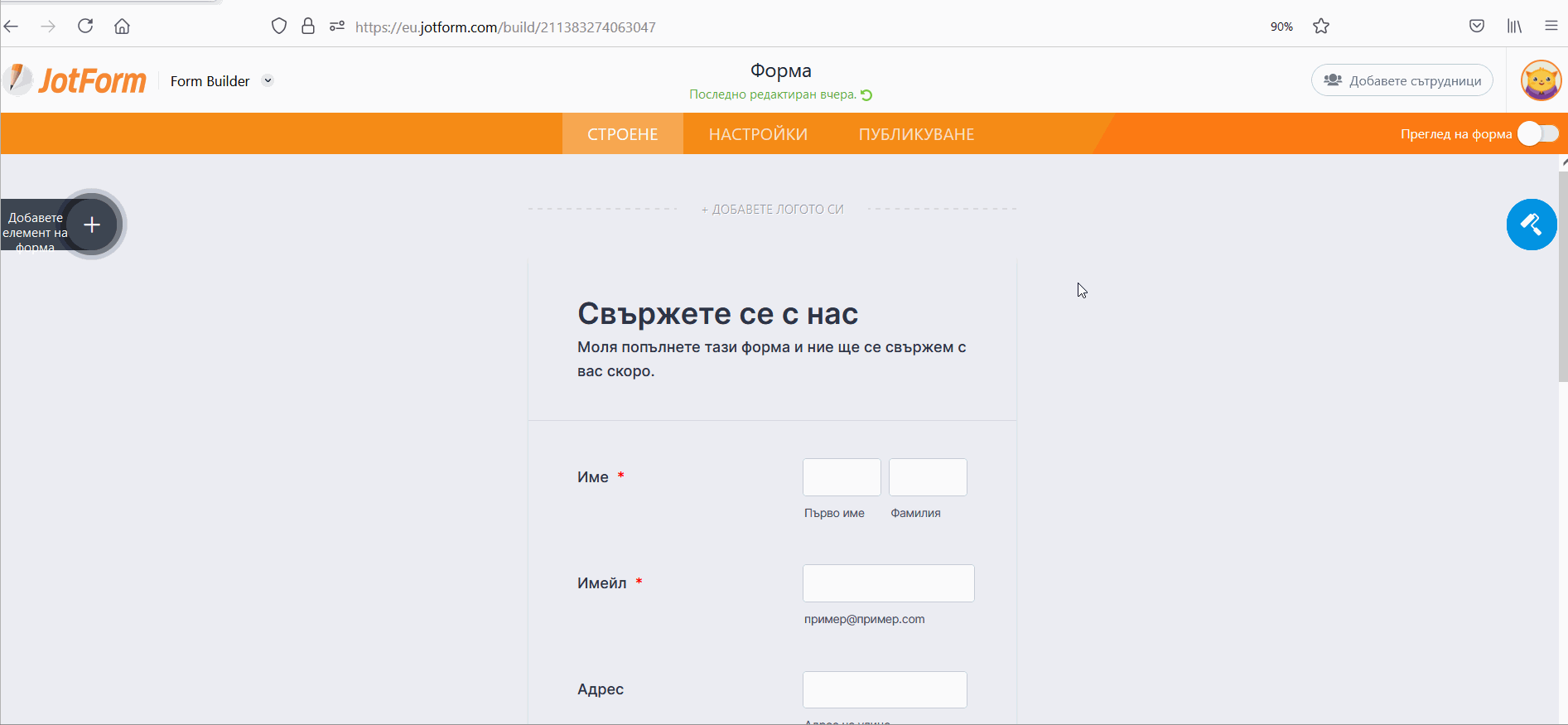Open the browser hamburger menu

click(1551, 27)
